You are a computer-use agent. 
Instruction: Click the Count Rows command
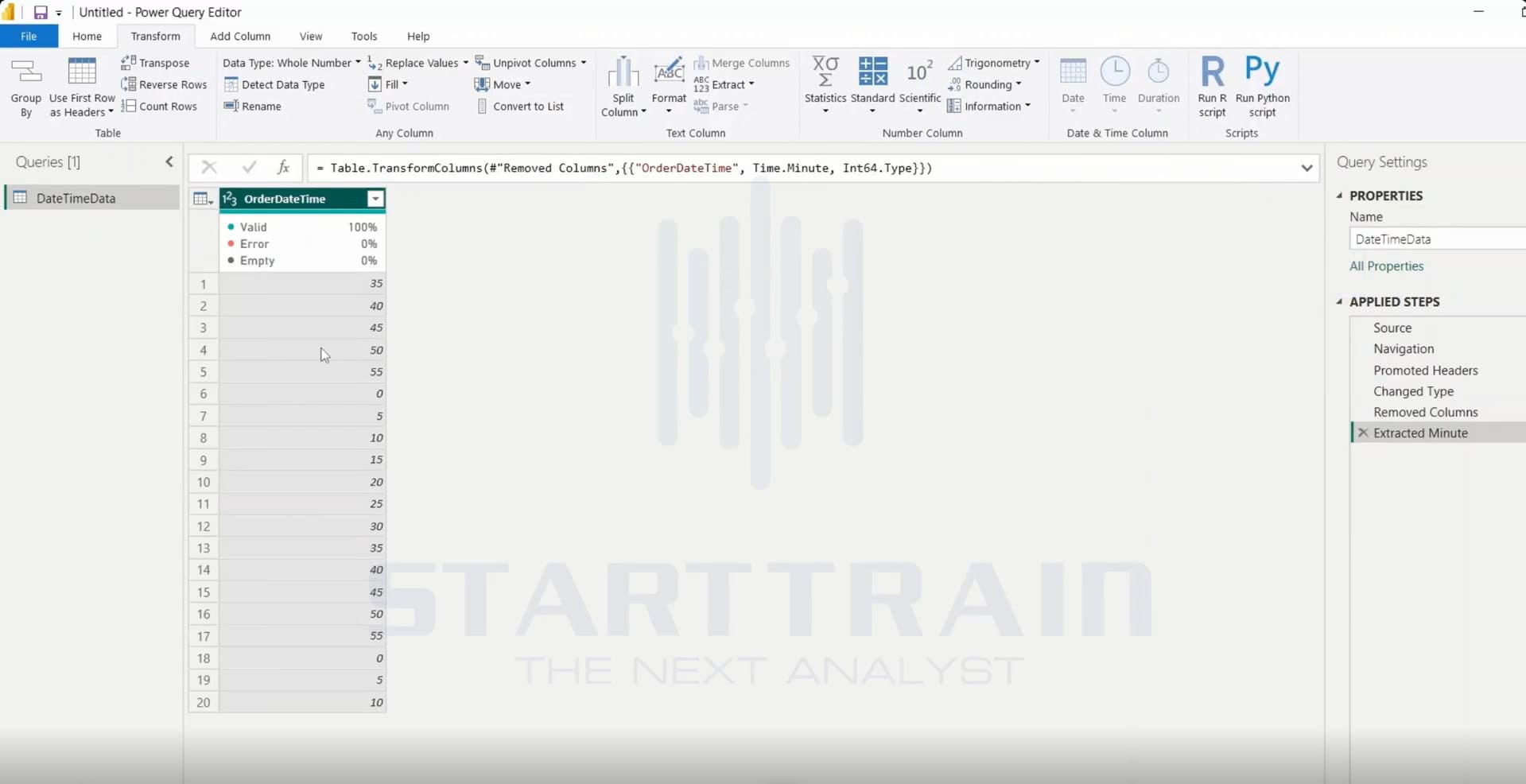[x=159, y=106]
